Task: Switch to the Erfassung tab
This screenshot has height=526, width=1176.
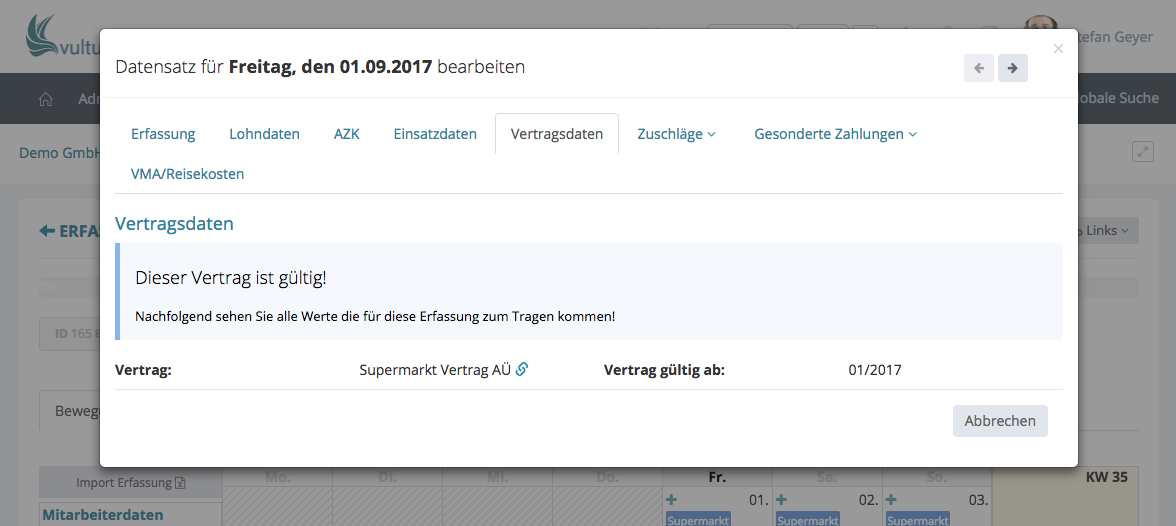Action: [163, 134]
